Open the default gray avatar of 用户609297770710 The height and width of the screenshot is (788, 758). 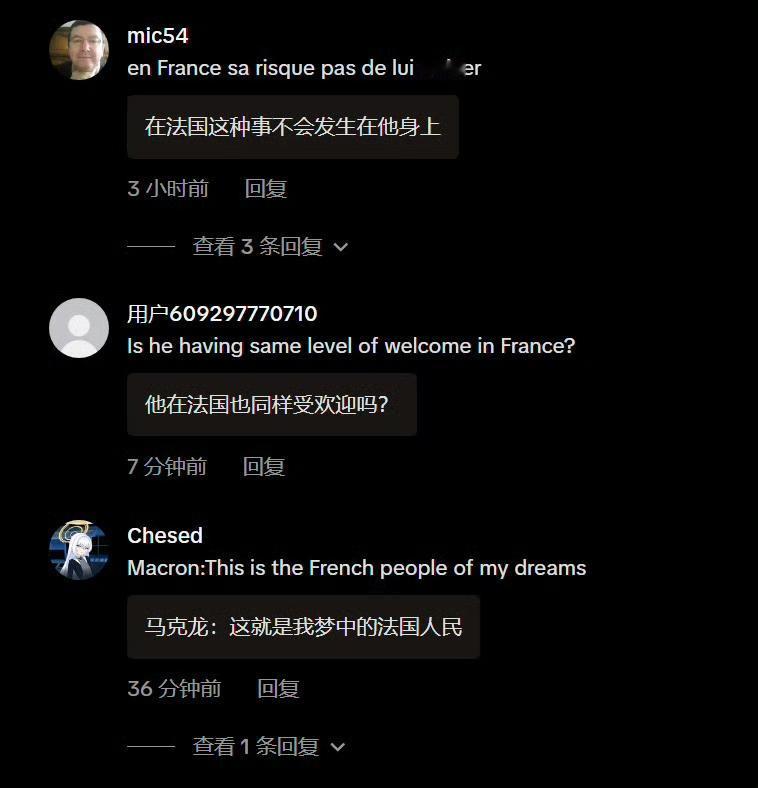79,328
